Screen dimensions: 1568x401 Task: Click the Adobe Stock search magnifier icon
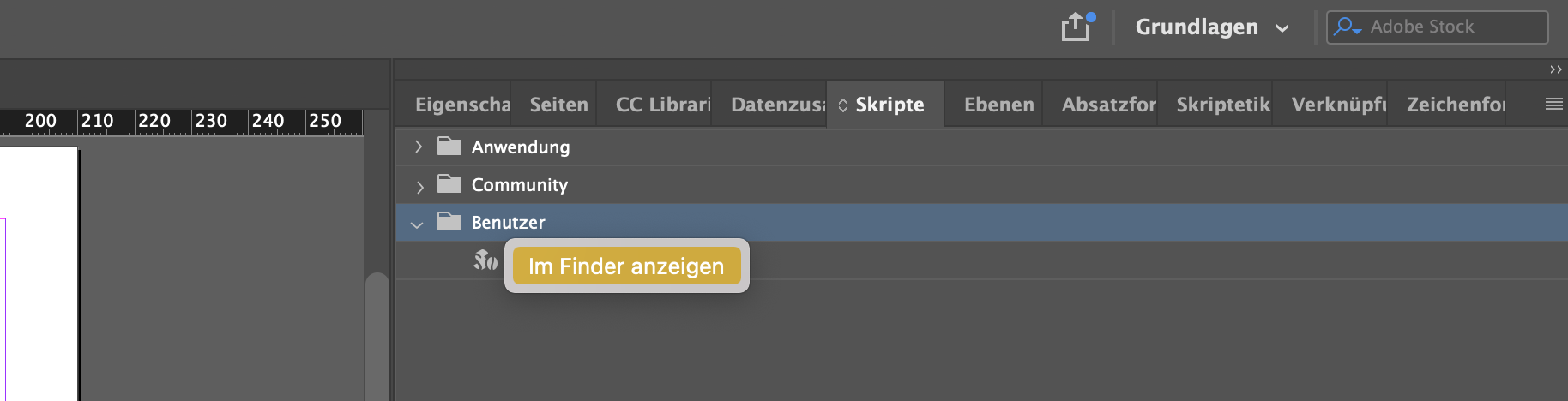(1347, 27)
